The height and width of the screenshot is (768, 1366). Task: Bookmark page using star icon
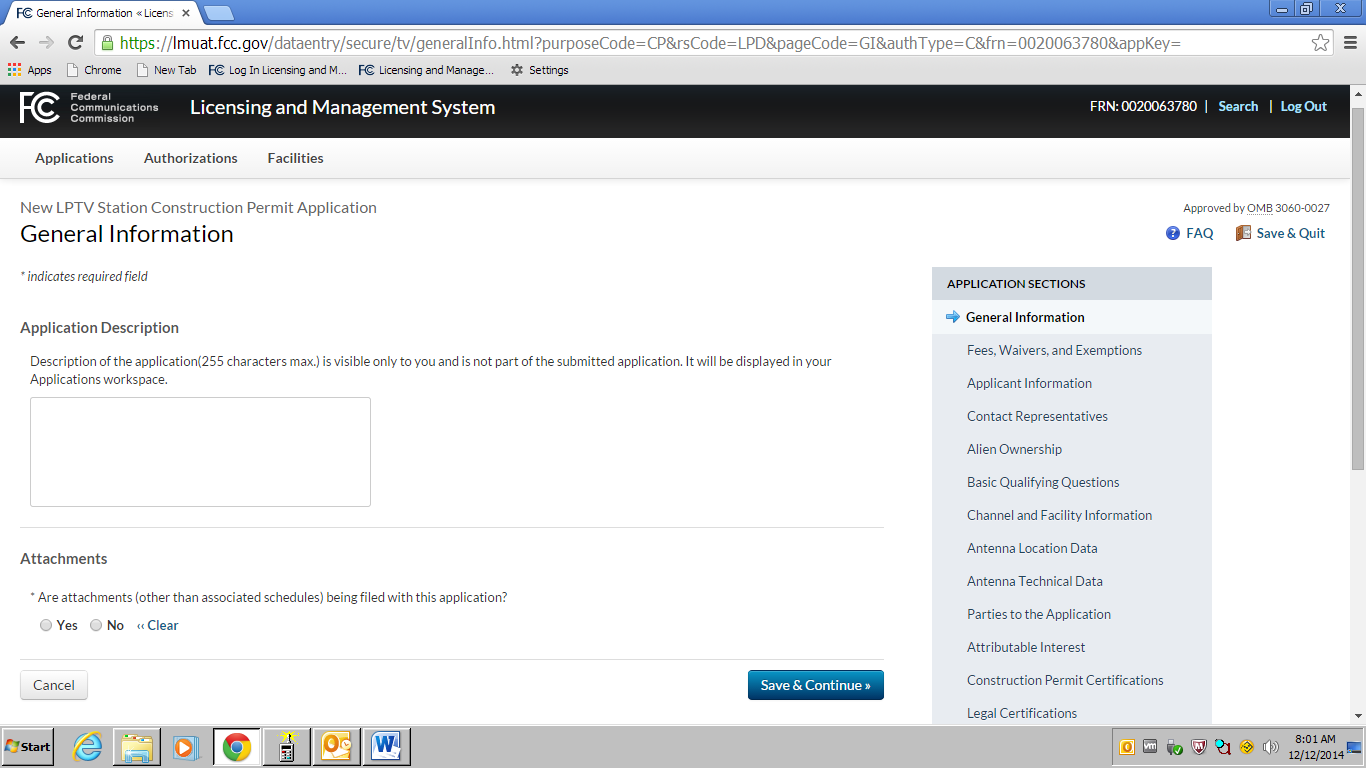[1321, 43]
